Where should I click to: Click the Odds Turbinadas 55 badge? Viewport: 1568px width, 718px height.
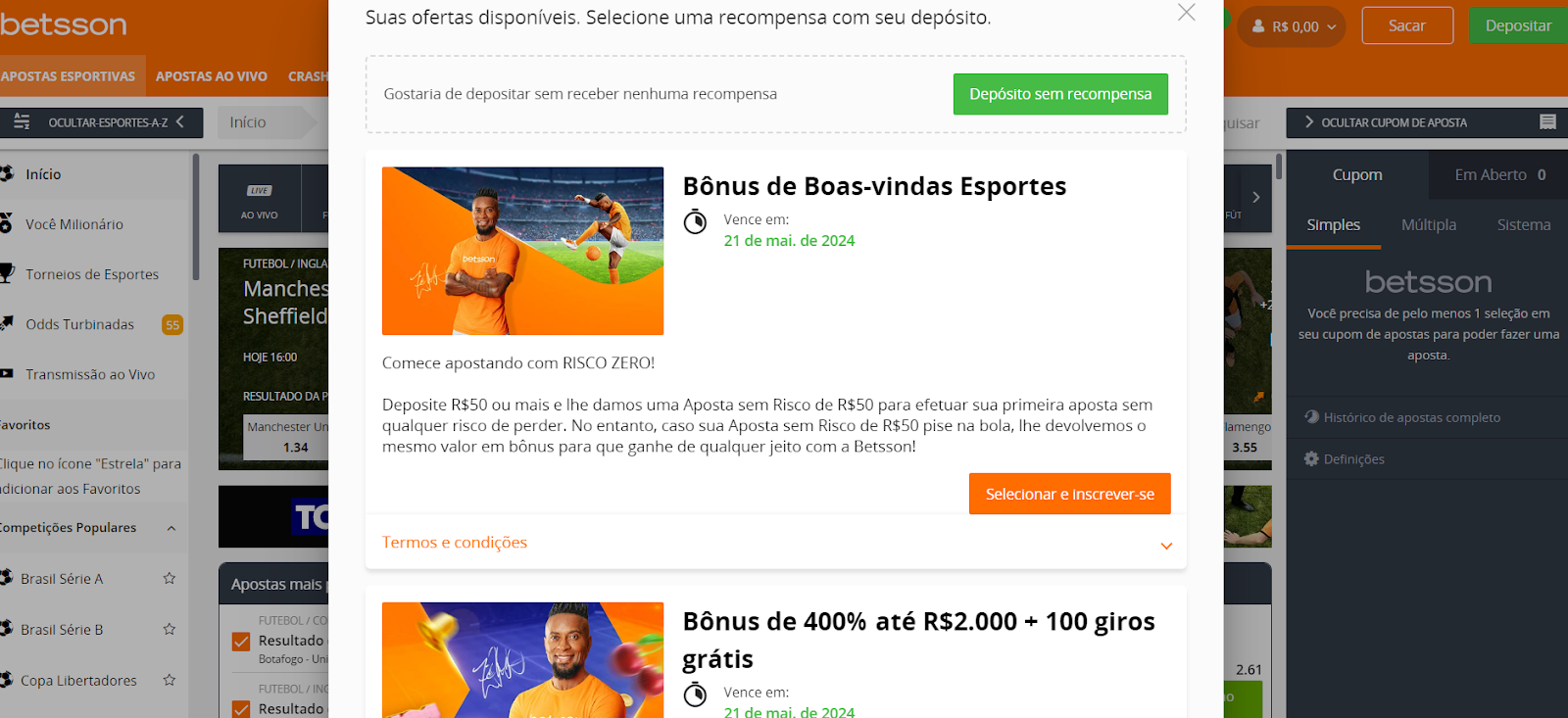click(172, 325)
